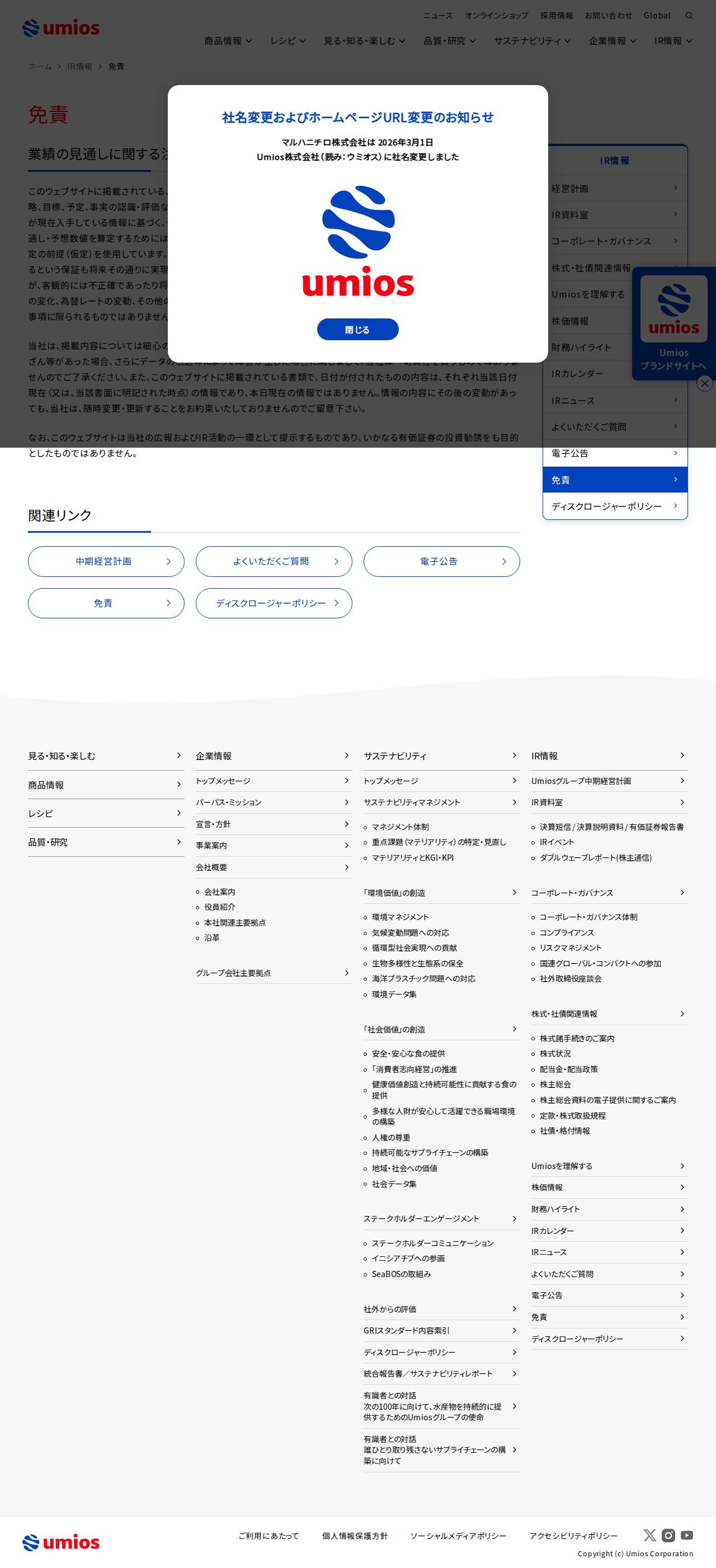Image resolution: width=716 pixels, height=1568 pixels.
Task: Expand the 企業情報 navigation menu
Action: point(613,41)
